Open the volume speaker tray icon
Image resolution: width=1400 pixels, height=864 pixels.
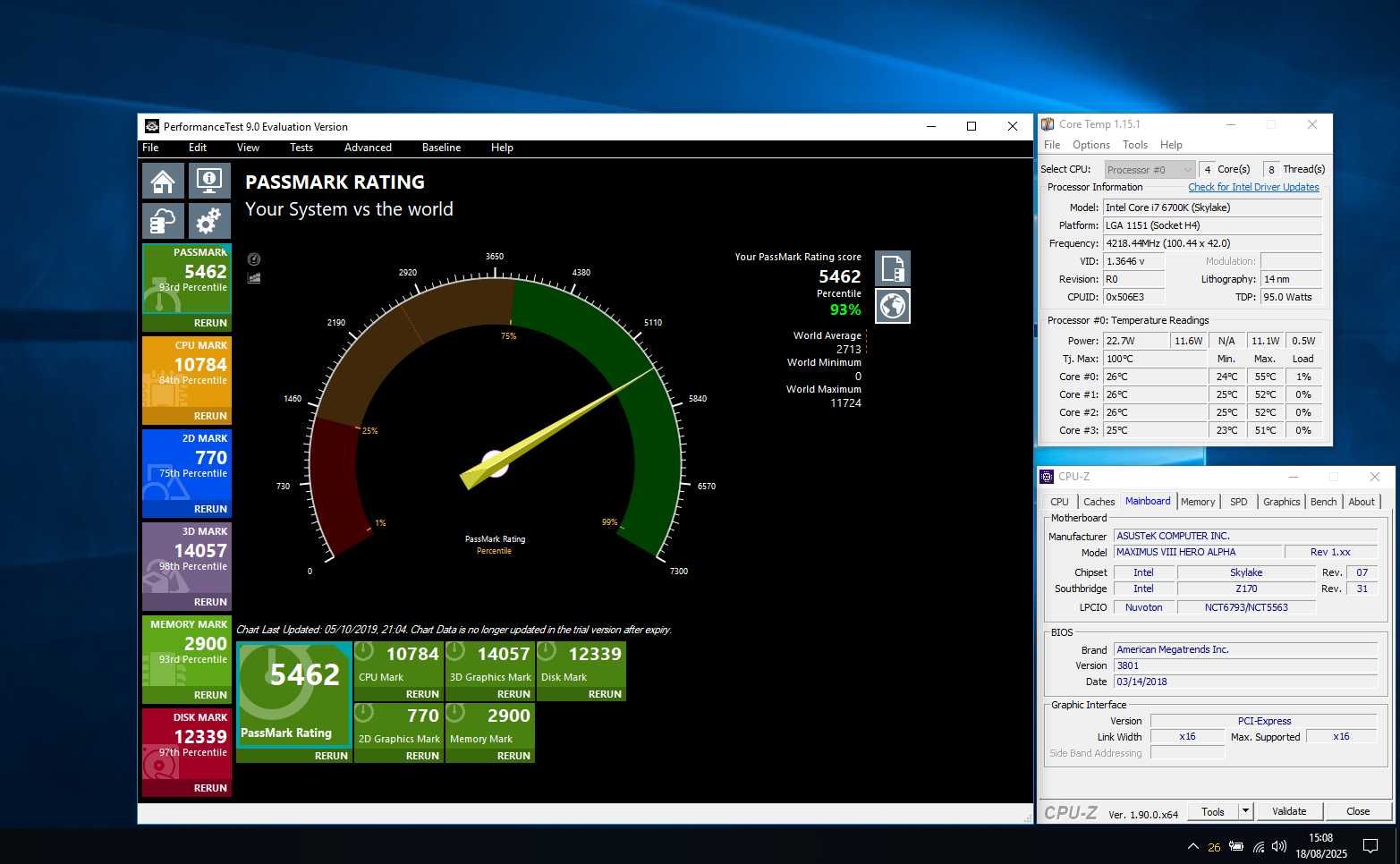1279,846
